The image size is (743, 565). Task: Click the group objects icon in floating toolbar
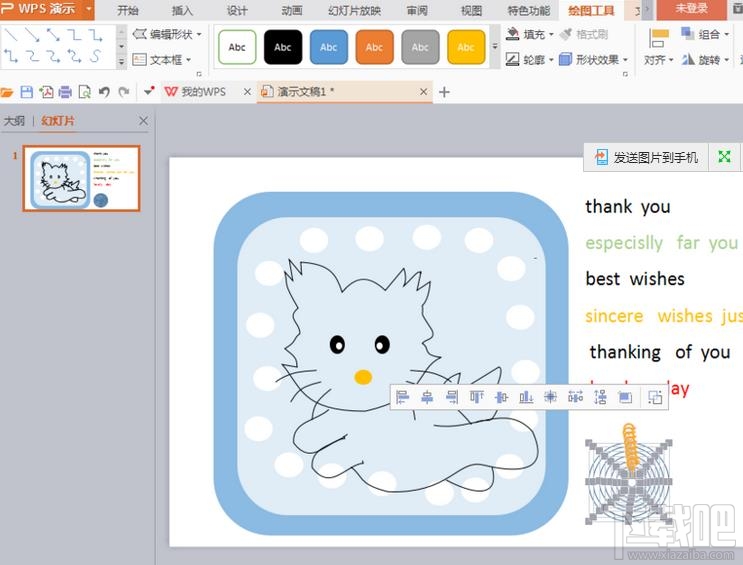click(655, 397)
